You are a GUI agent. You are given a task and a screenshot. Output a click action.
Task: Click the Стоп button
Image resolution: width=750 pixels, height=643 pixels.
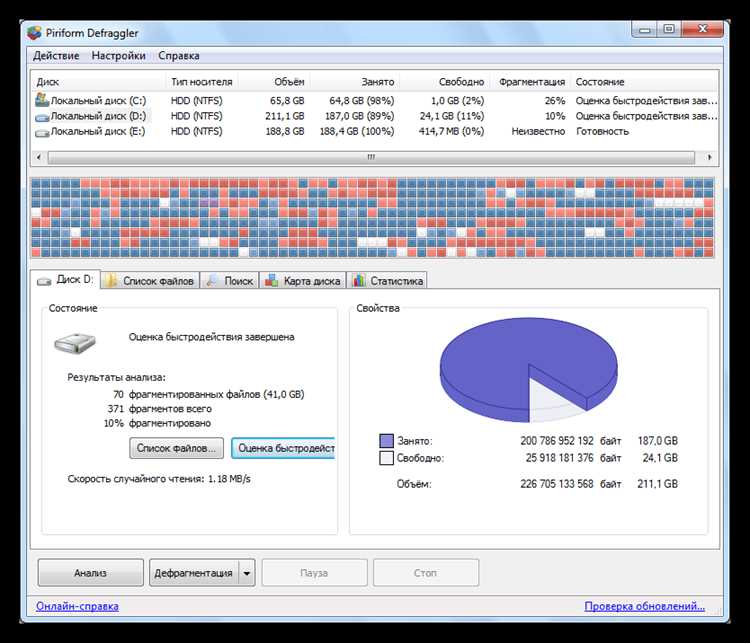click(426, 573)
